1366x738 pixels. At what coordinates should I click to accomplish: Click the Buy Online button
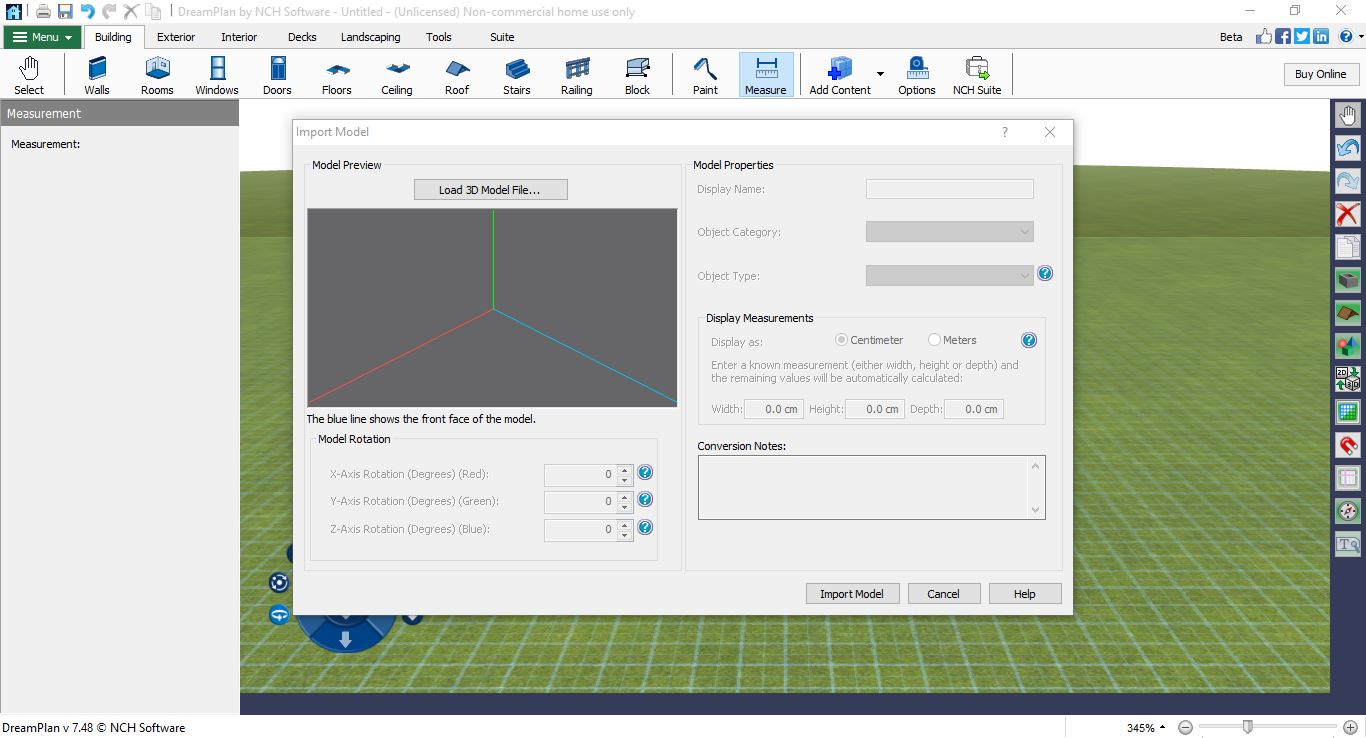[1320, 74]
